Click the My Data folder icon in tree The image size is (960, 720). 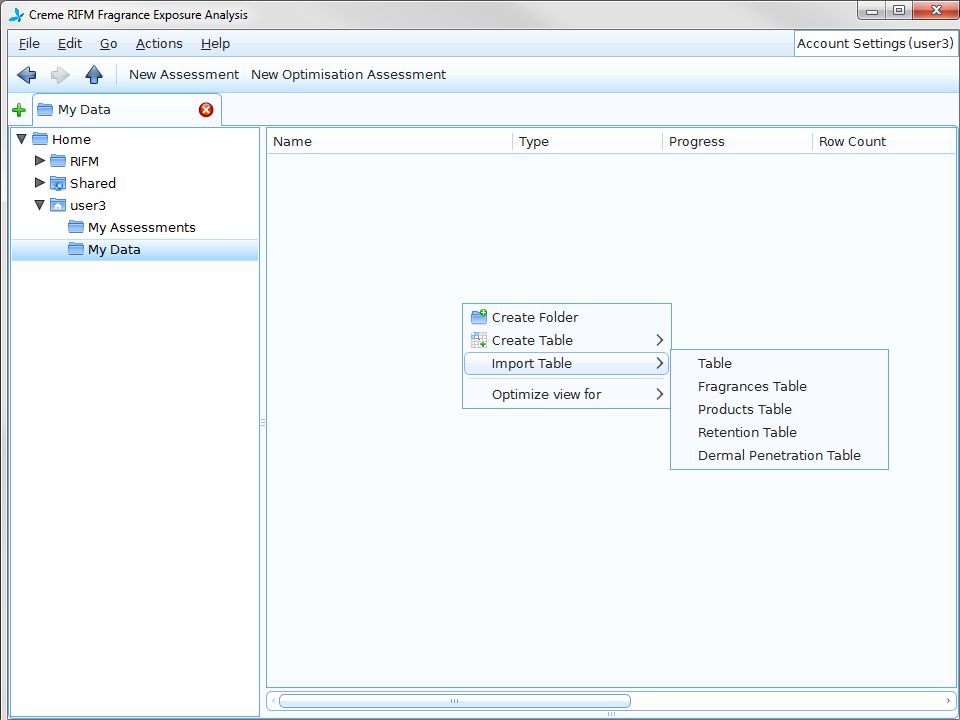pos(76,249)
